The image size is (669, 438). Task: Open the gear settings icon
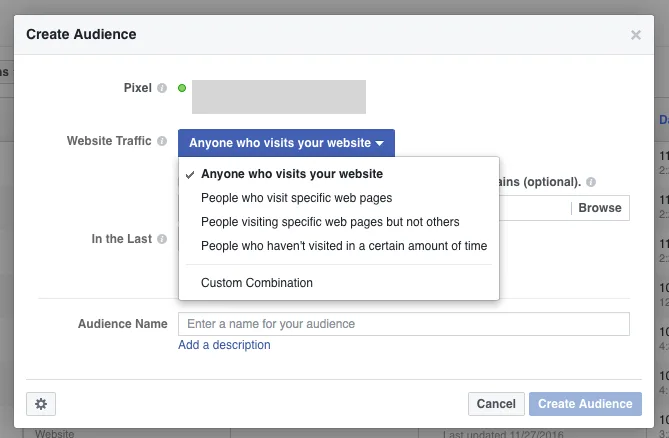coord(41,404)
